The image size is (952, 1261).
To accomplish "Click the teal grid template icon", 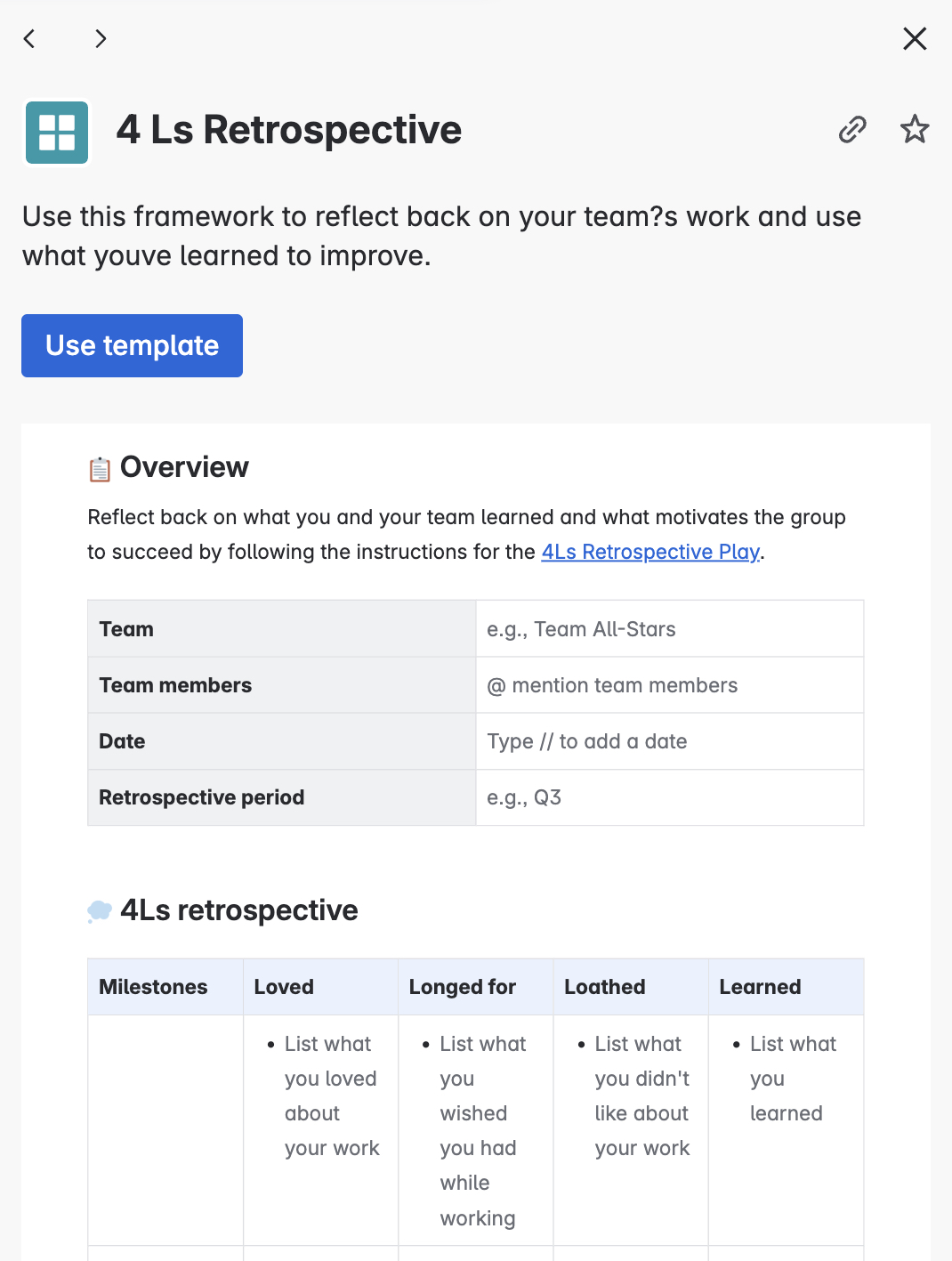I will (57, 133).
